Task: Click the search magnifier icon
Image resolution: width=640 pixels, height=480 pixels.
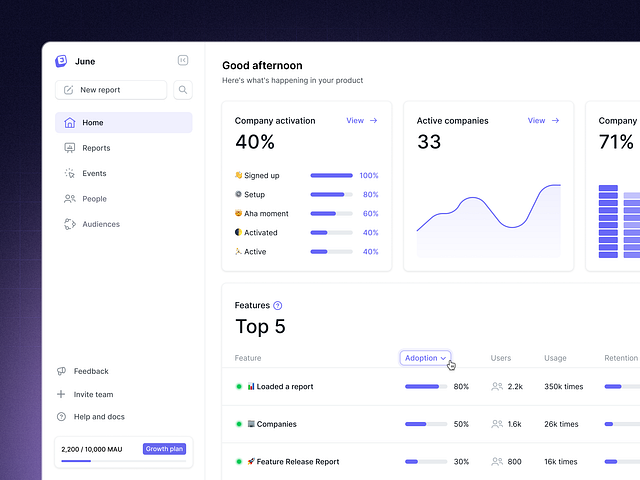Action: click(x=182, y=90)
